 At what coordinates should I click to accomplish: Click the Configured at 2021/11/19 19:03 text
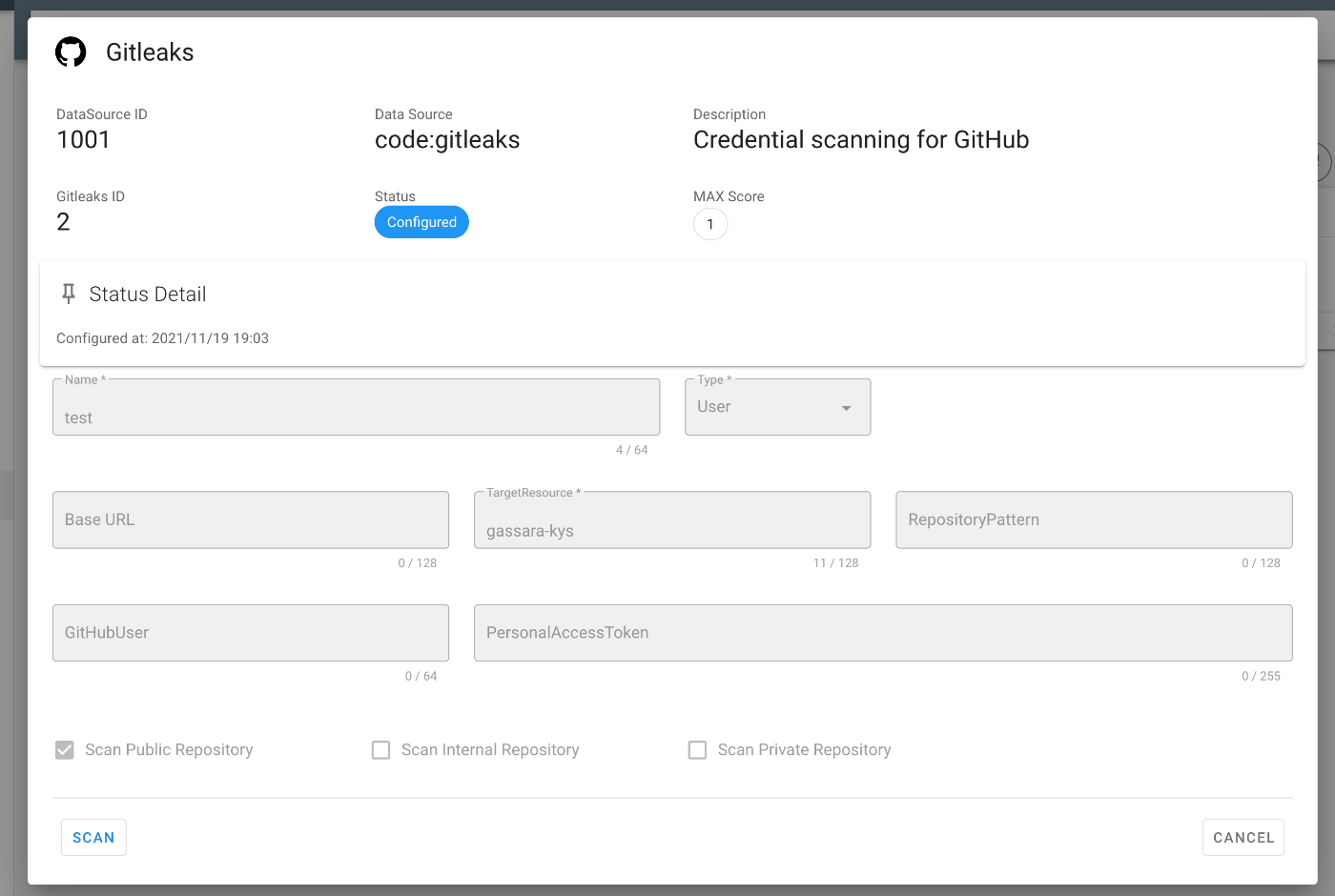tap(162, 338)
